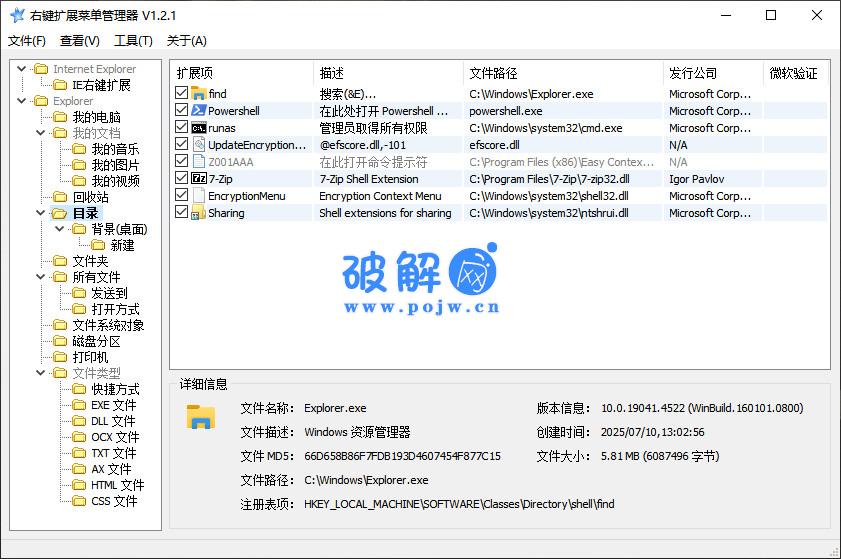Click the folder icon beside EXE 文件
This screenshot has height=559, width=841.
coord(79,405)
